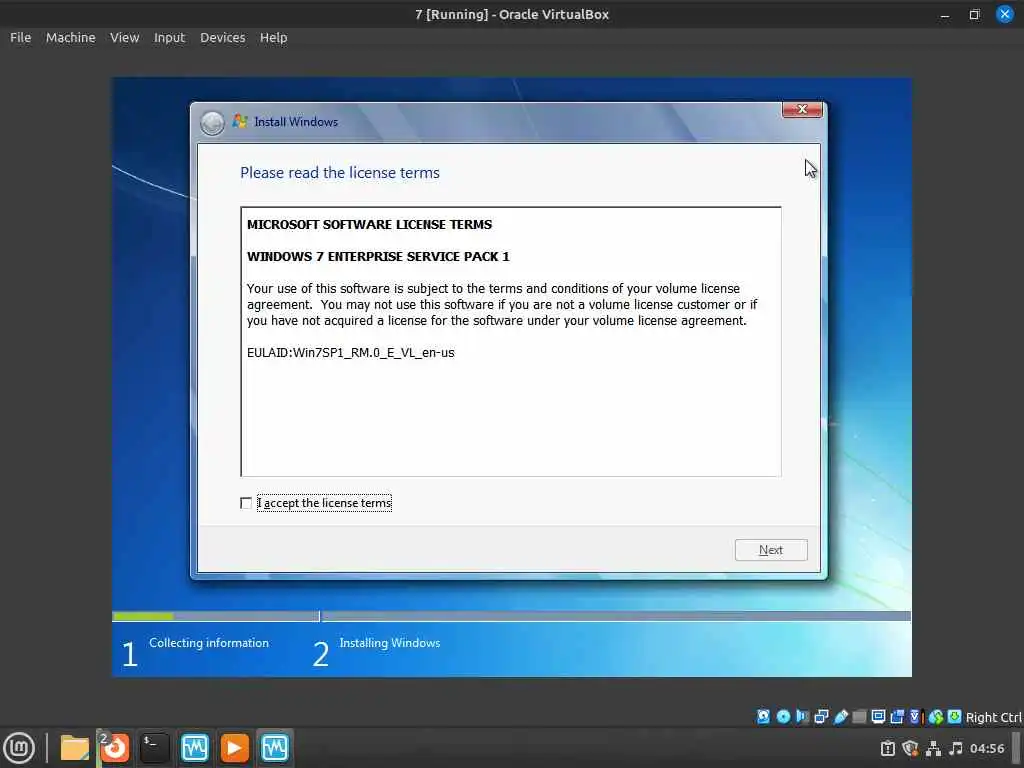The width and height of the screenshot is (1024, 768).
Task: Click the optical disk status icon
Action: tap(783, 717)
